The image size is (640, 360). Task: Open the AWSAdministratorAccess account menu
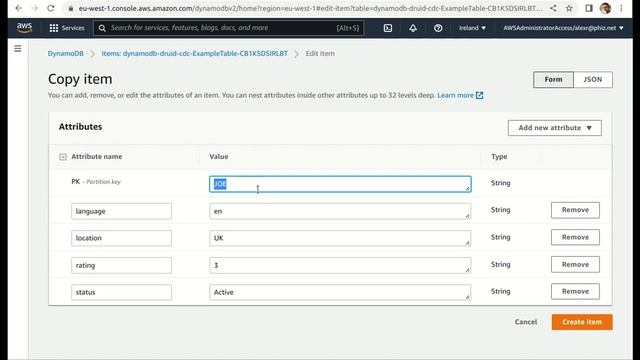click(563, 28)
